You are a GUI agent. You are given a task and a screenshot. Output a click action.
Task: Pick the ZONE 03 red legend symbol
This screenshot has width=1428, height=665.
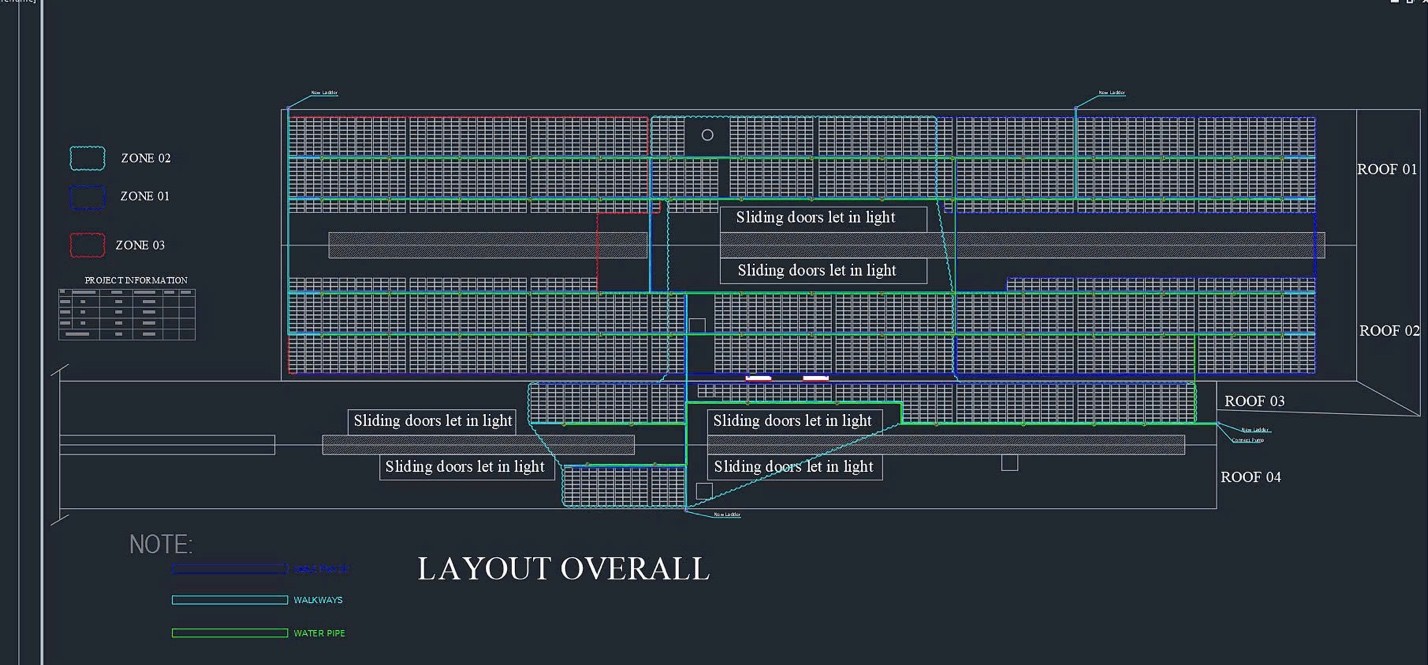coord(87,245)
